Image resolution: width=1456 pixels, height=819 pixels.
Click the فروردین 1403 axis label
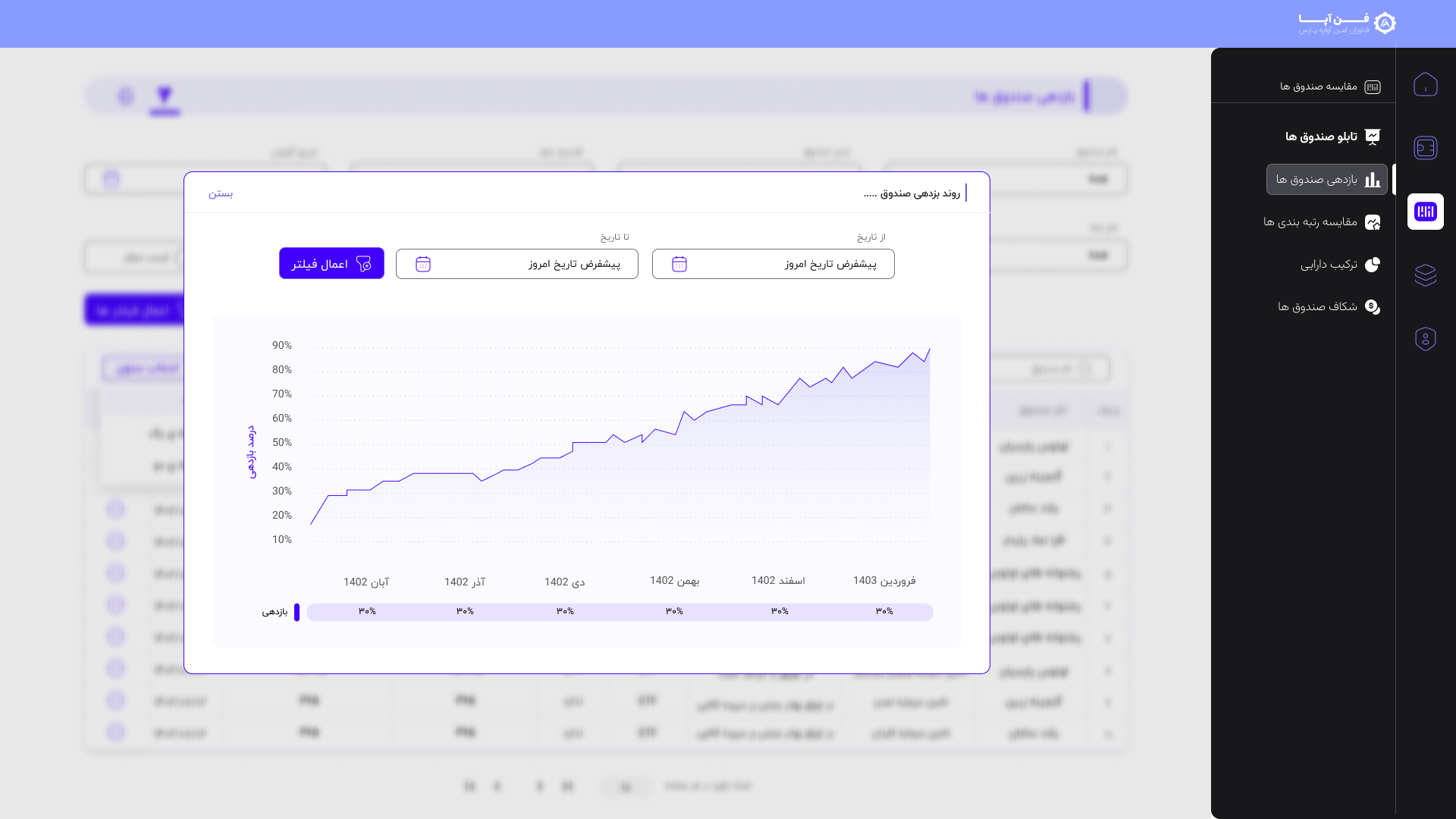point(884,581)
